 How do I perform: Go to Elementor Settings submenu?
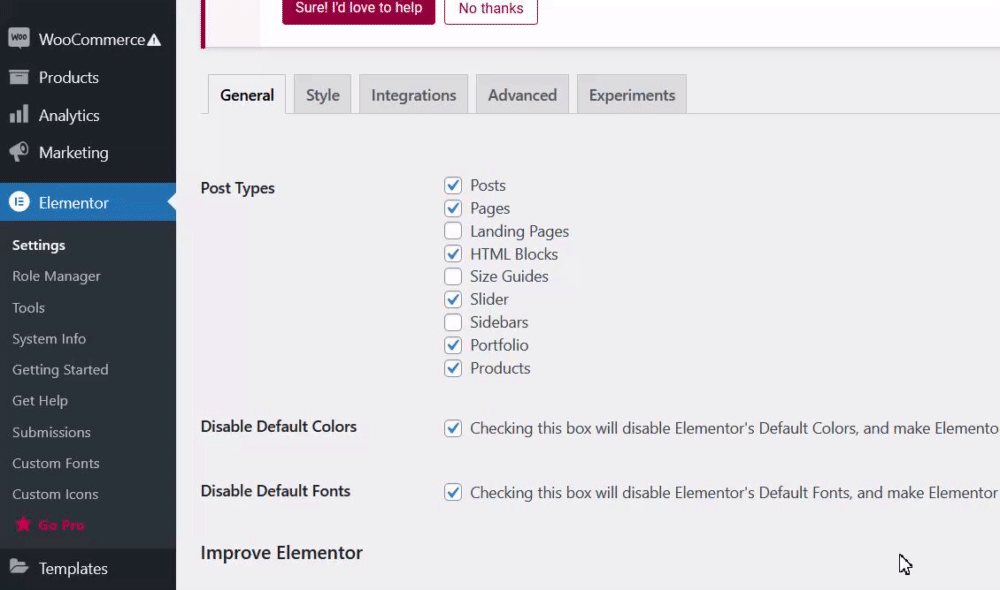[39, 245]
